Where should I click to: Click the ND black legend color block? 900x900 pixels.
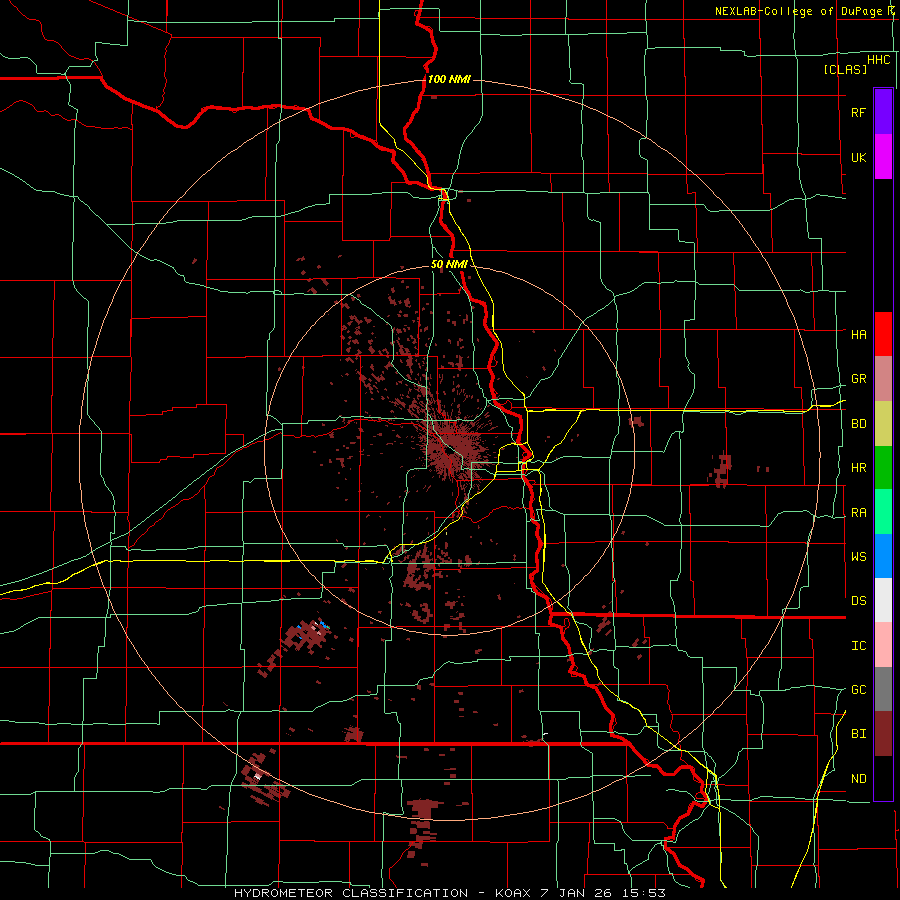click(883, 778)
